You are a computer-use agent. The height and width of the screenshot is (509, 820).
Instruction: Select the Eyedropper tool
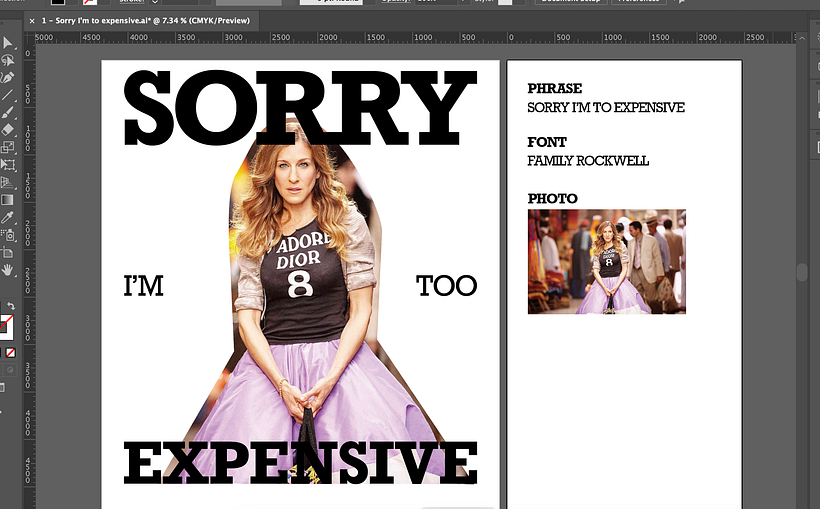tap(7, 217)
